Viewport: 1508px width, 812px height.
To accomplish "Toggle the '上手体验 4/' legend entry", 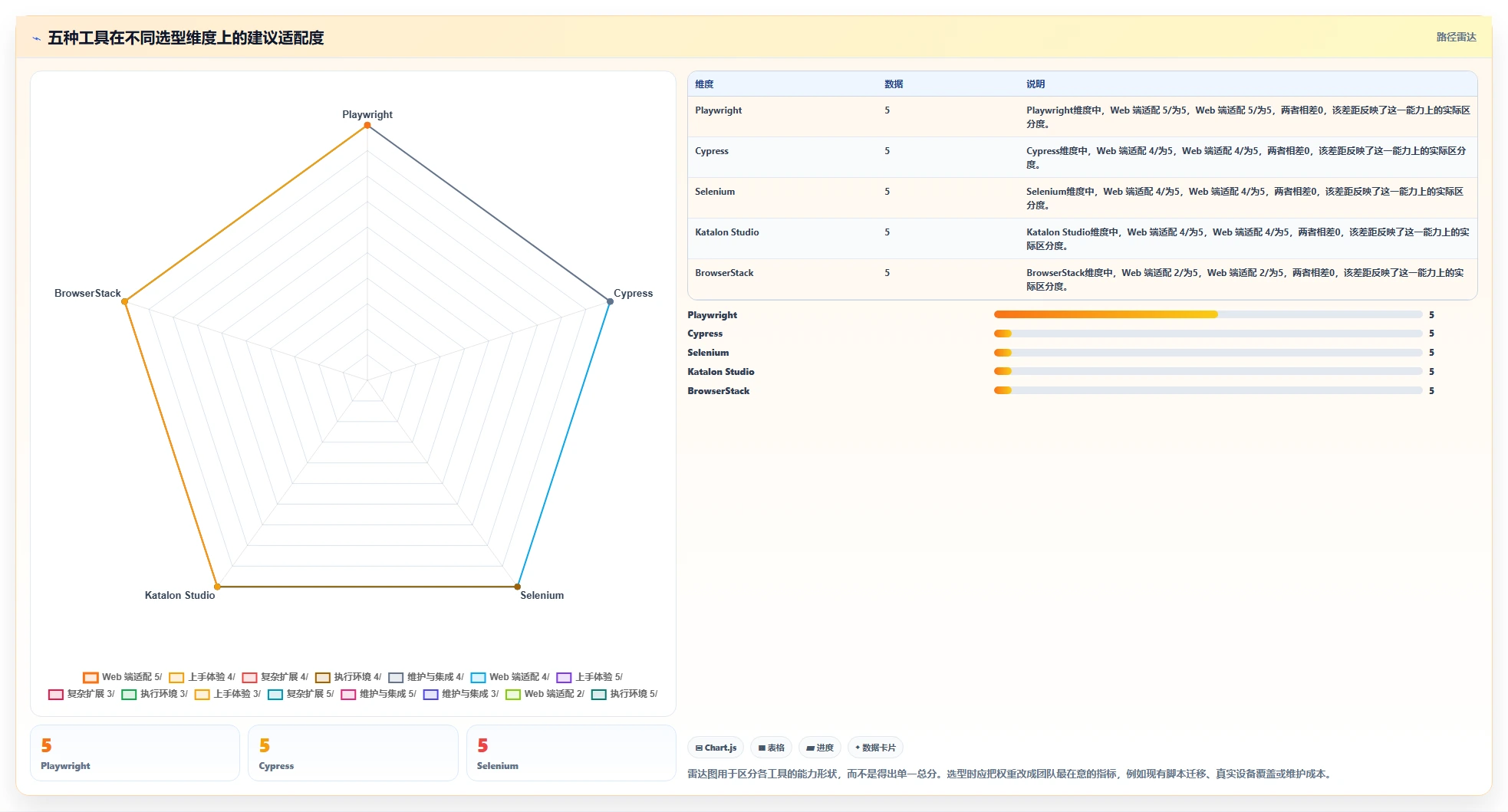I will 202,677.
